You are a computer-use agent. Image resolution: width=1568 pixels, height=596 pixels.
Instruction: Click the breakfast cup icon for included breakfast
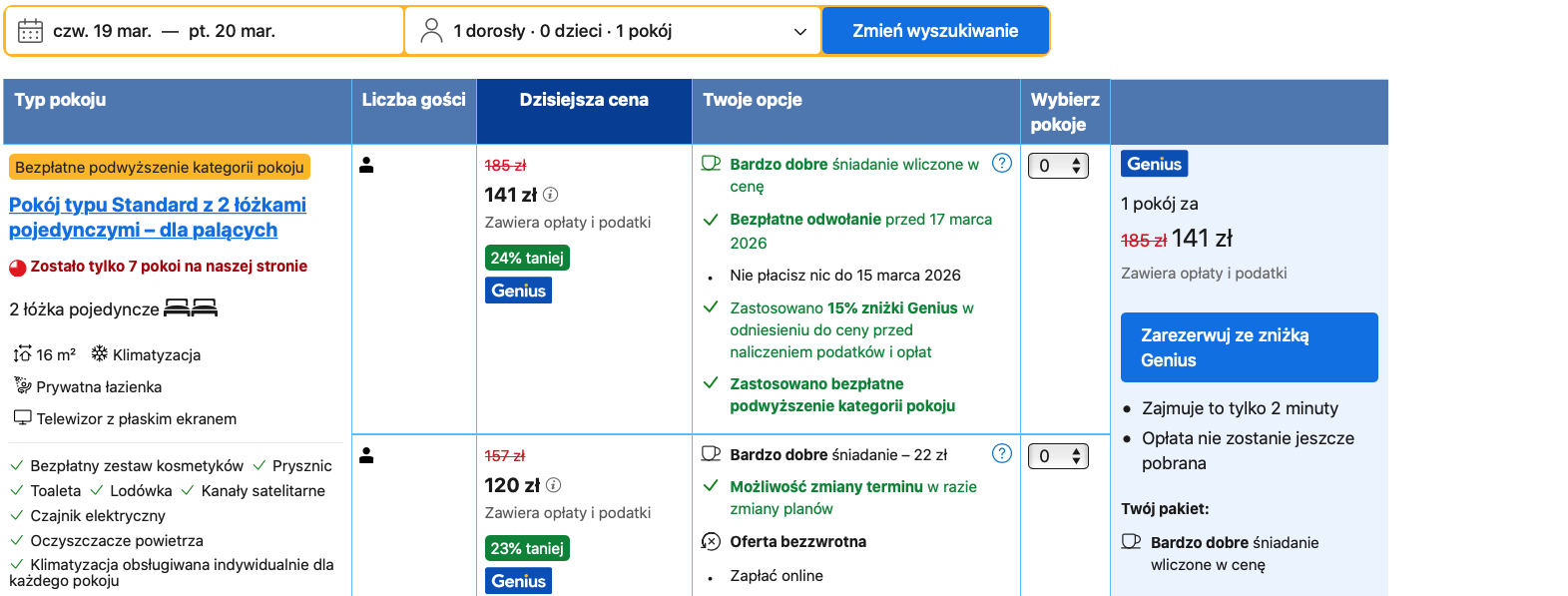711,163
